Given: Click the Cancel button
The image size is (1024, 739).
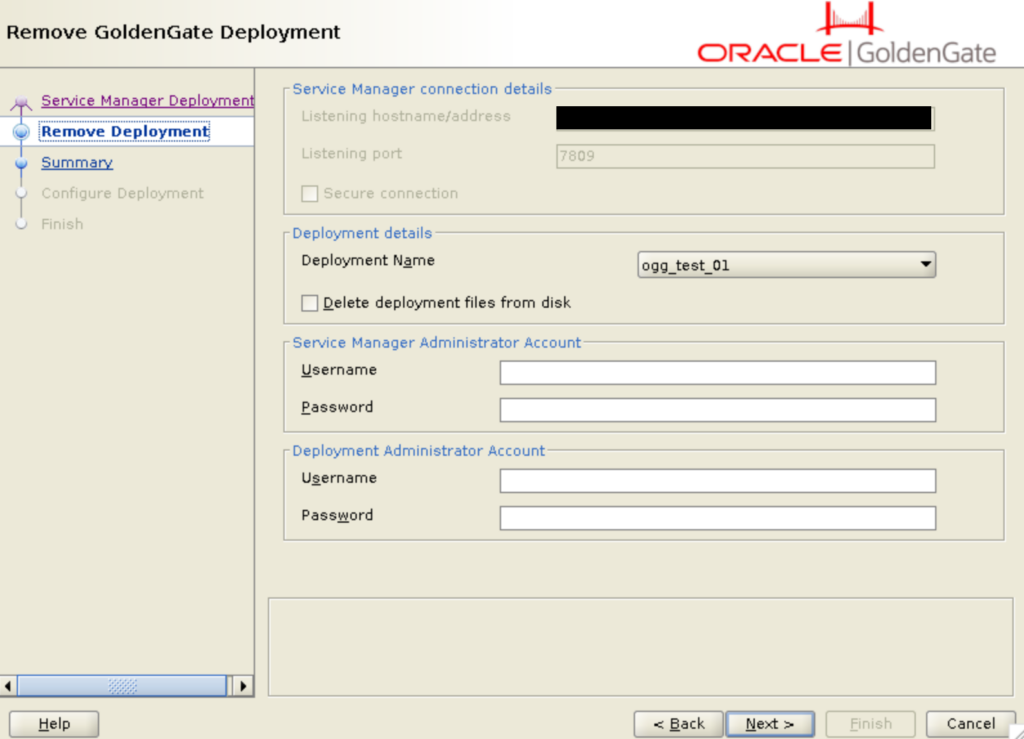Looking at the screenshot, I should click(x=970, y=724).
